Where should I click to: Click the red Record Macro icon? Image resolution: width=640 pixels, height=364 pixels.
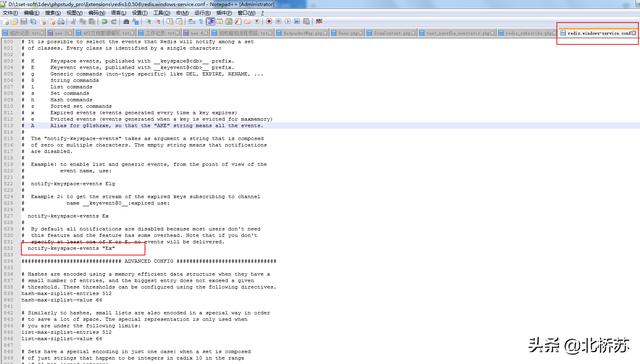269,22
